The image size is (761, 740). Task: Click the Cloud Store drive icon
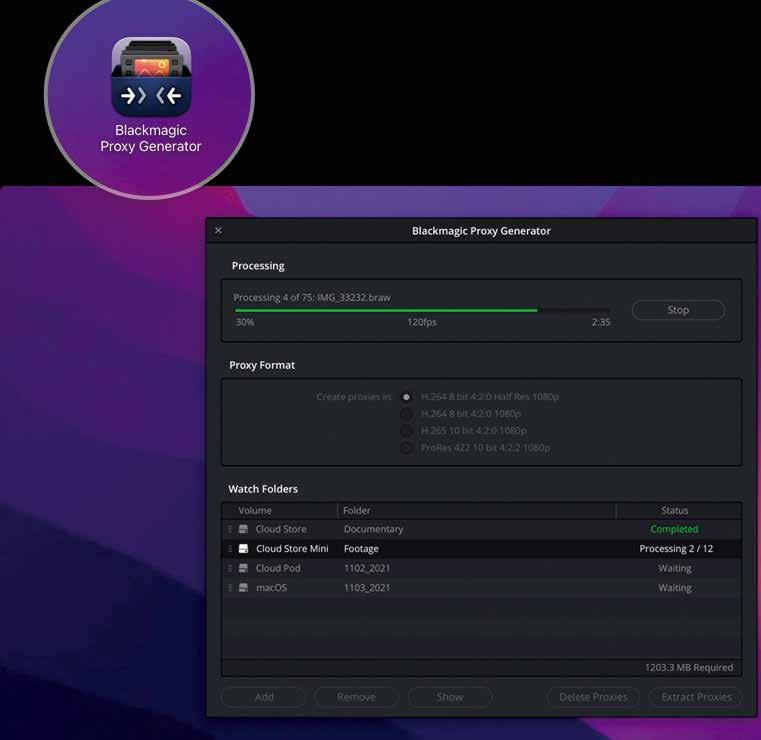point(244,529)
